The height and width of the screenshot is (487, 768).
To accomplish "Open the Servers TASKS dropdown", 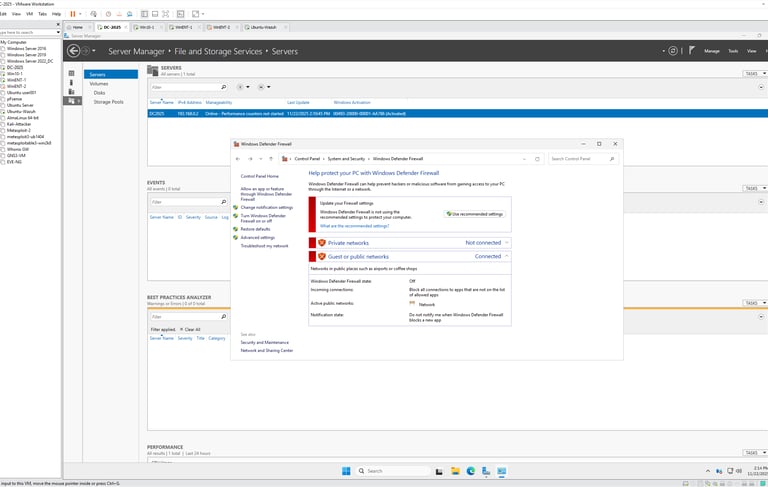I will tap(754, 73).
